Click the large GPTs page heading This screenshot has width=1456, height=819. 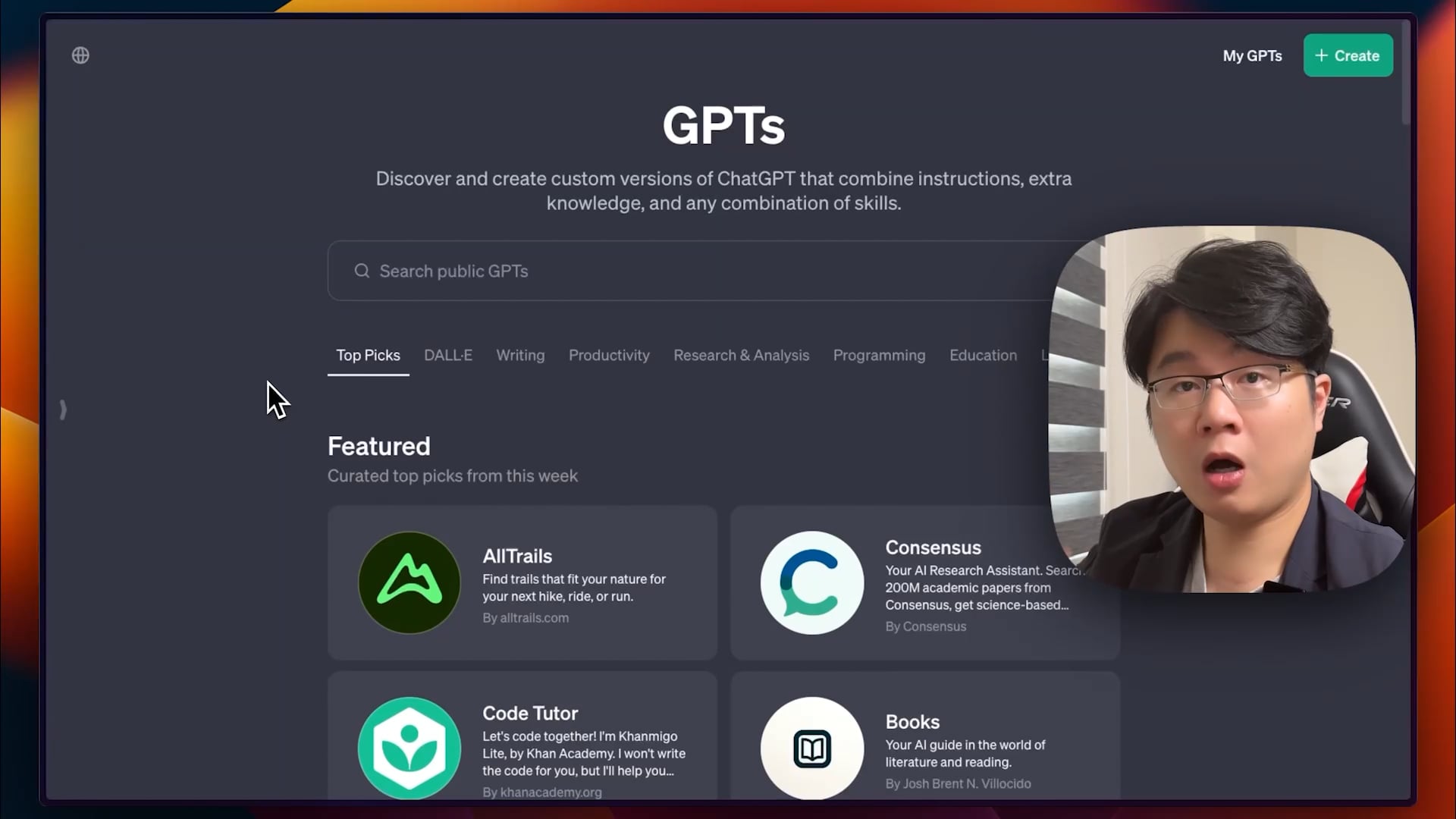723,125
